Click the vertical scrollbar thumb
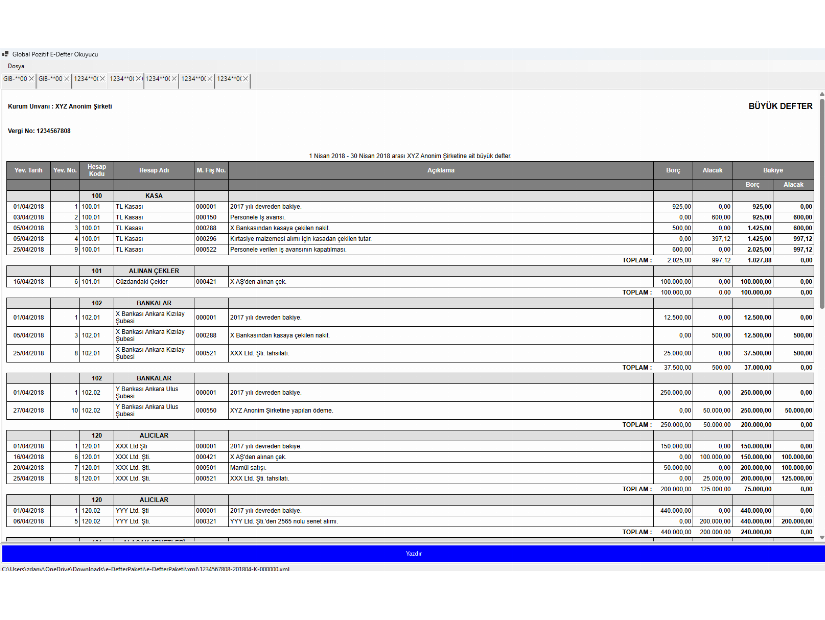 pos(821,200)
